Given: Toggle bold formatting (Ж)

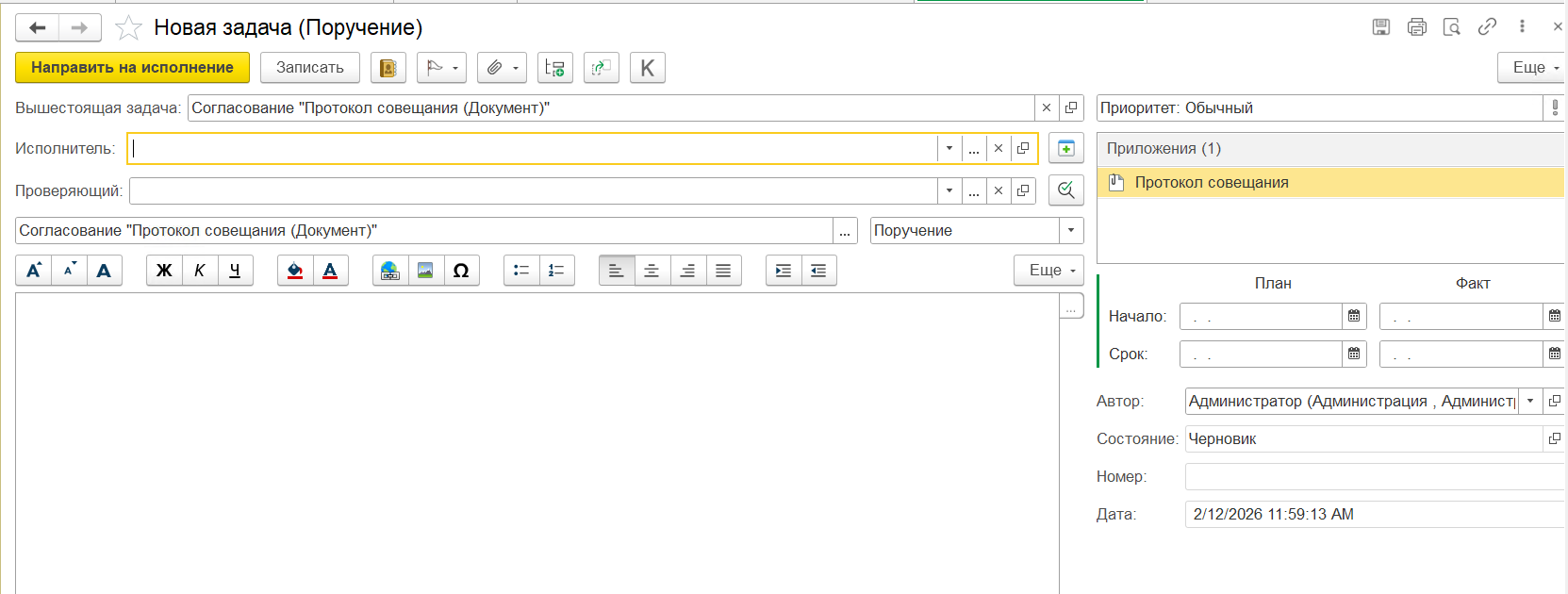Looking at the screenshot, I should coord(164,271).
